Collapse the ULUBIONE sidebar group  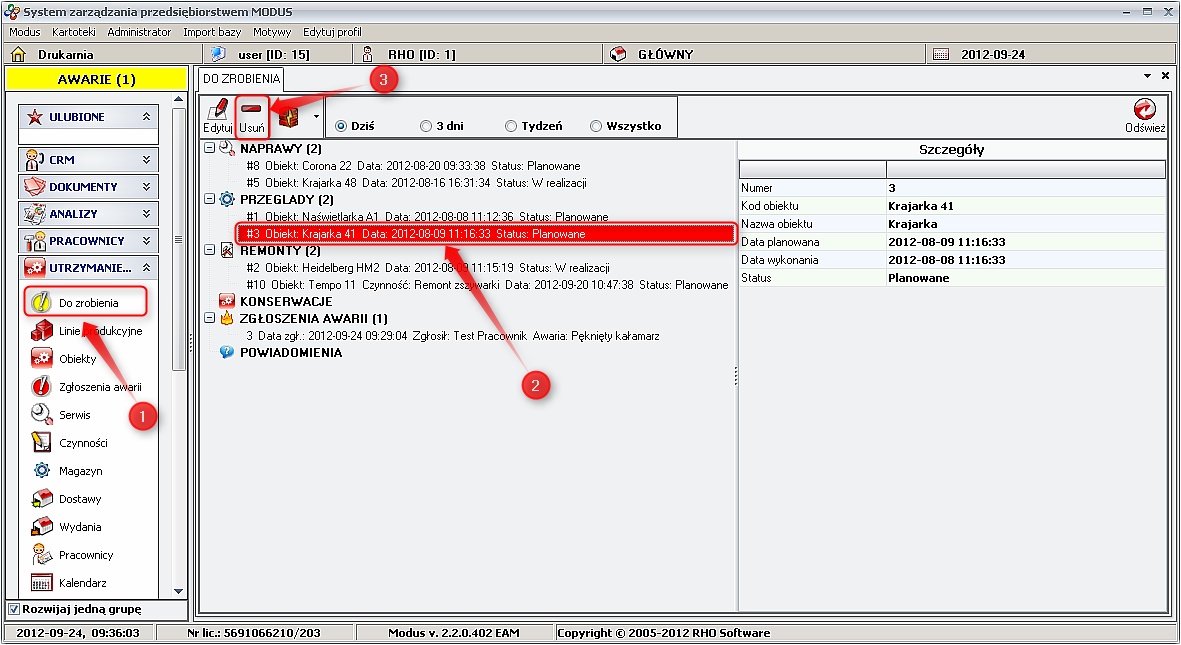click(146, 117)
